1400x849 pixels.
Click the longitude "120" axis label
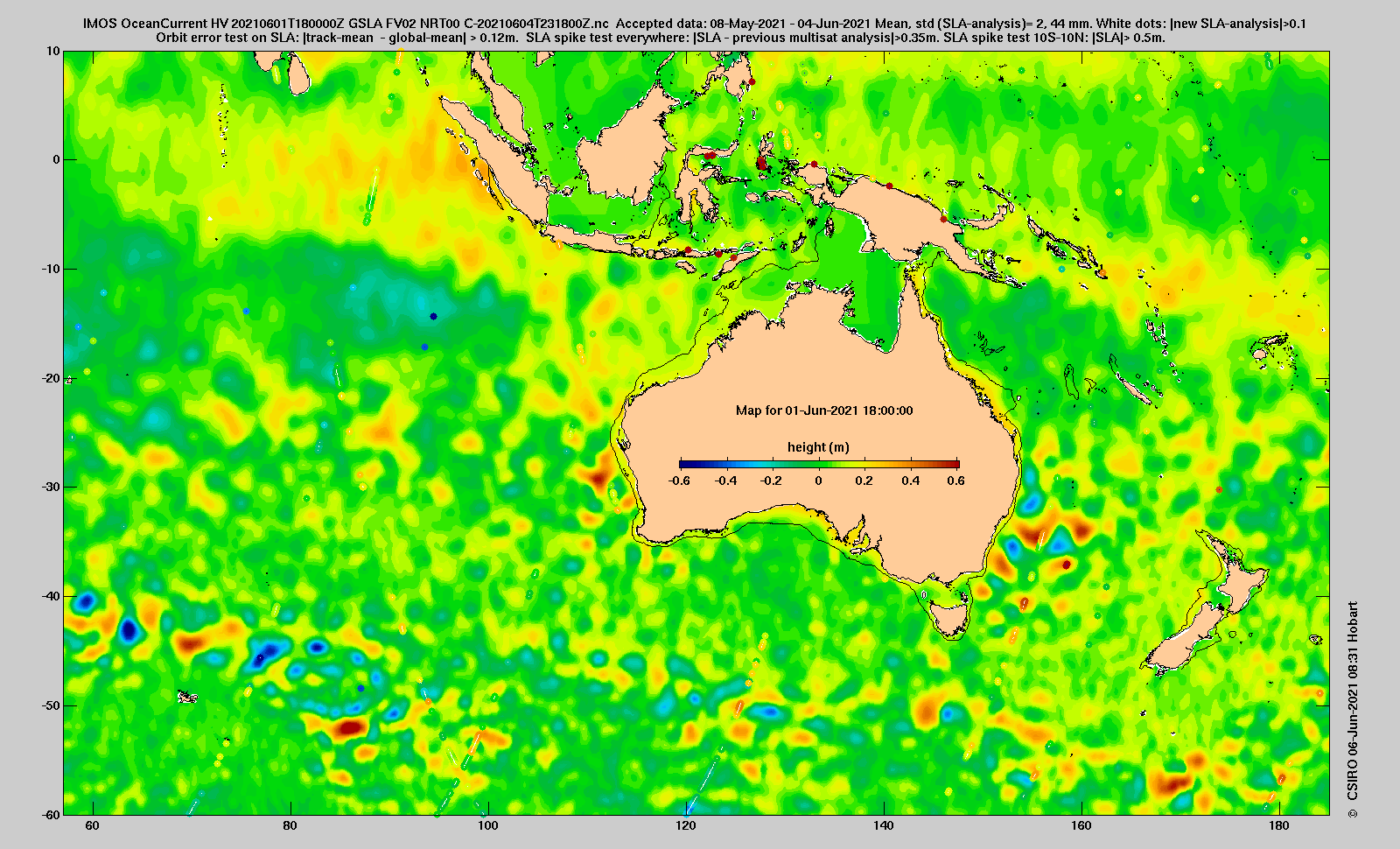coord(686,825)
